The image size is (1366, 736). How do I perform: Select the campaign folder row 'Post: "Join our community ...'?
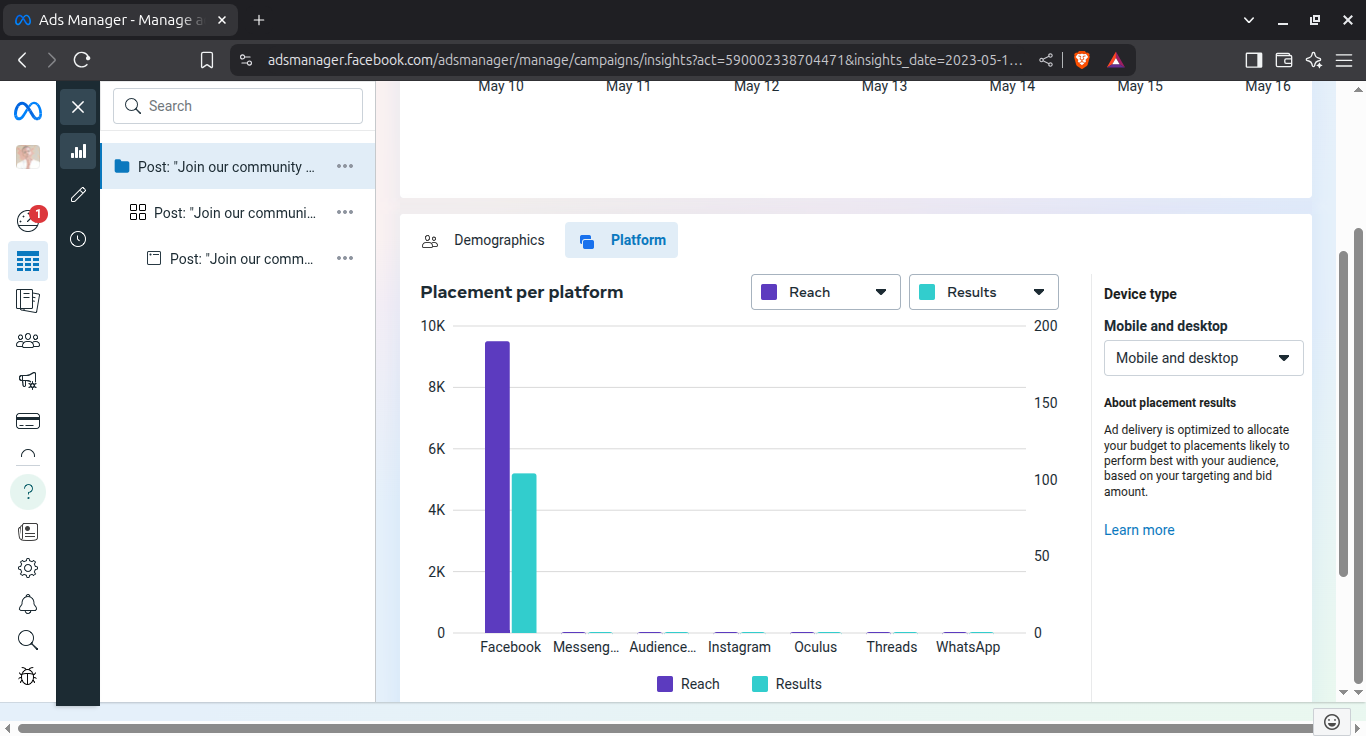coord(238,166)
